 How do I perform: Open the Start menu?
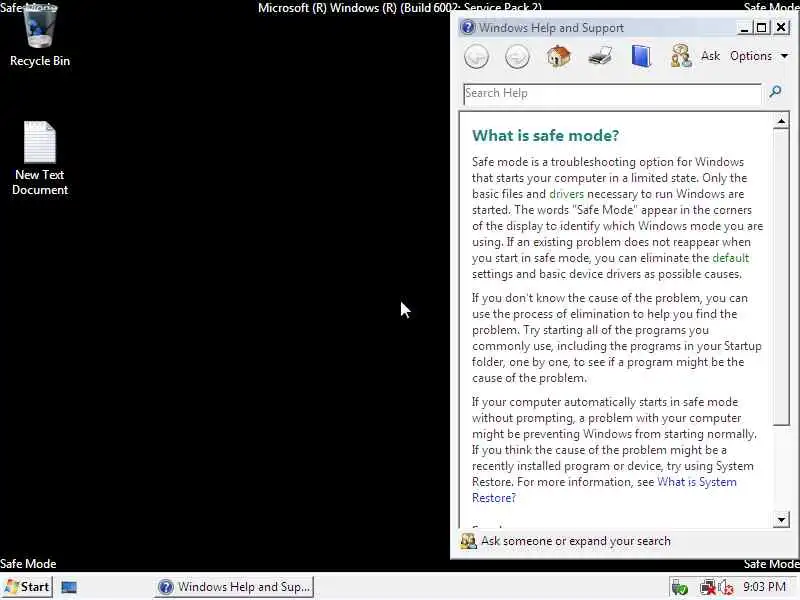point(27,587)
